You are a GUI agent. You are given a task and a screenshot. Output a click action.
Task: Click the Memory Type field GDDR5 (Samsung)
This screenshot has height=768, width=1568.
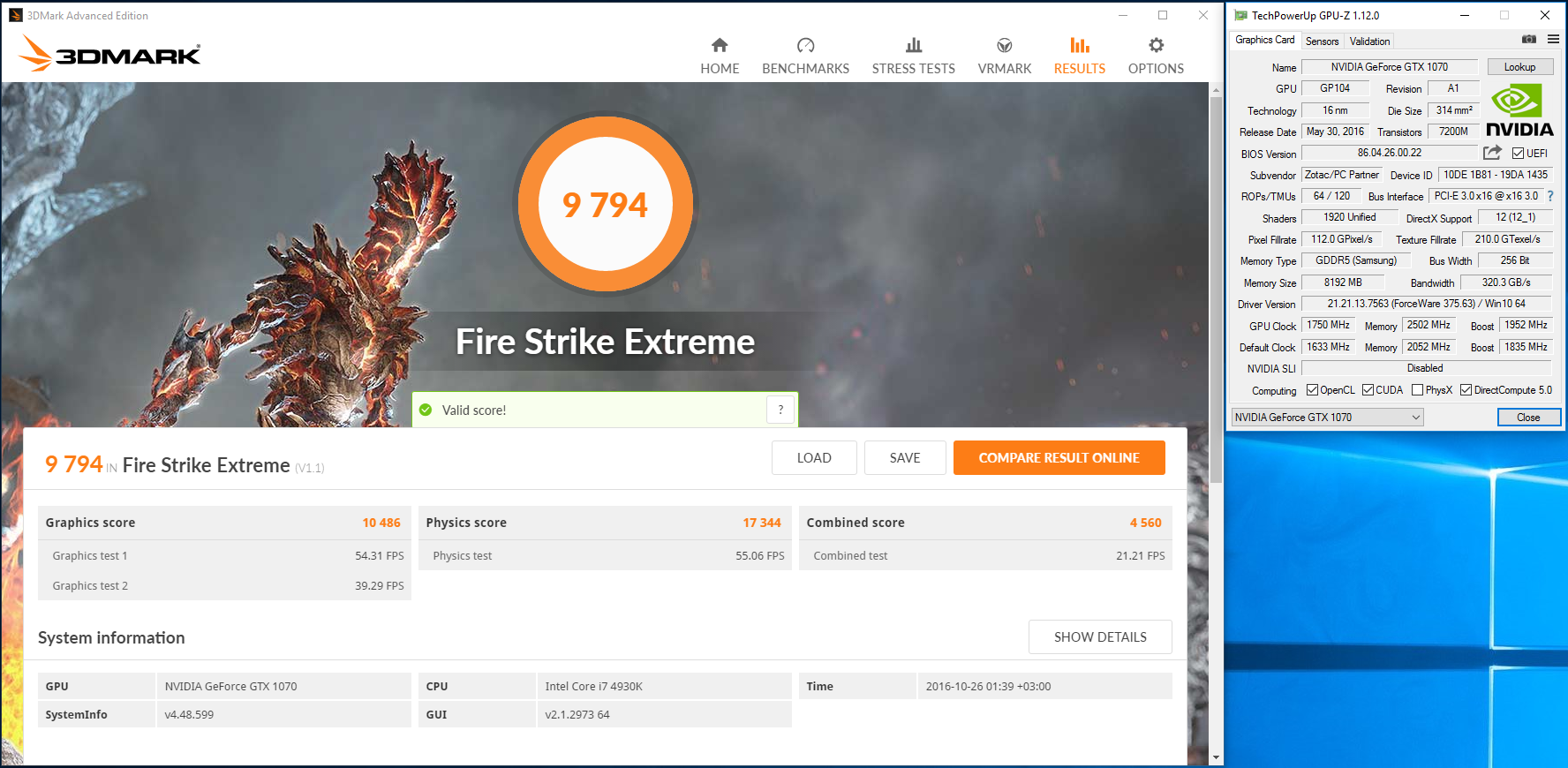[1355, 260]
